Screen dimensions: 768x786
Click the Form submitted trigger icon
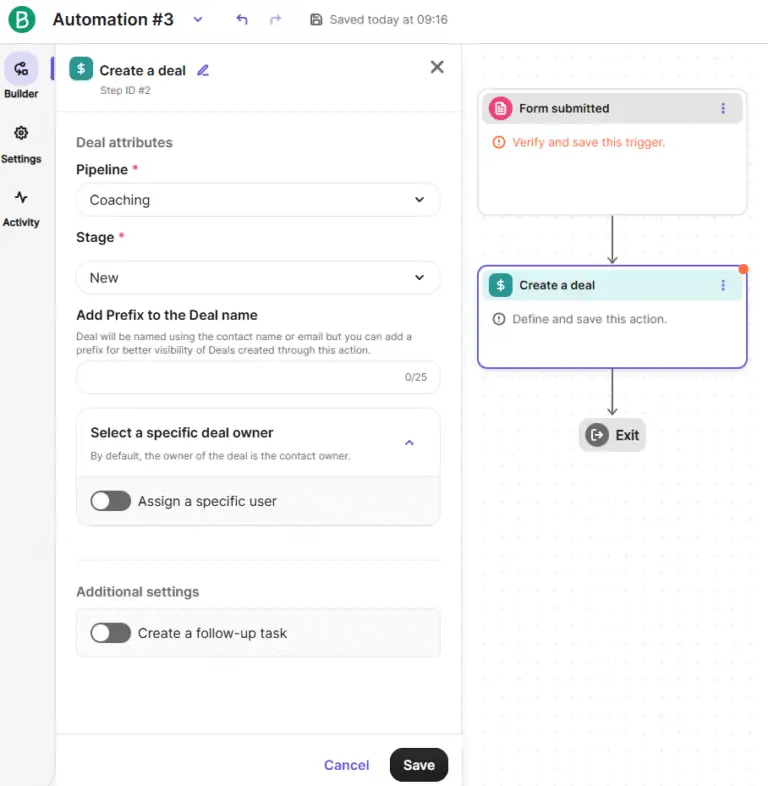[x=500, y=108]
